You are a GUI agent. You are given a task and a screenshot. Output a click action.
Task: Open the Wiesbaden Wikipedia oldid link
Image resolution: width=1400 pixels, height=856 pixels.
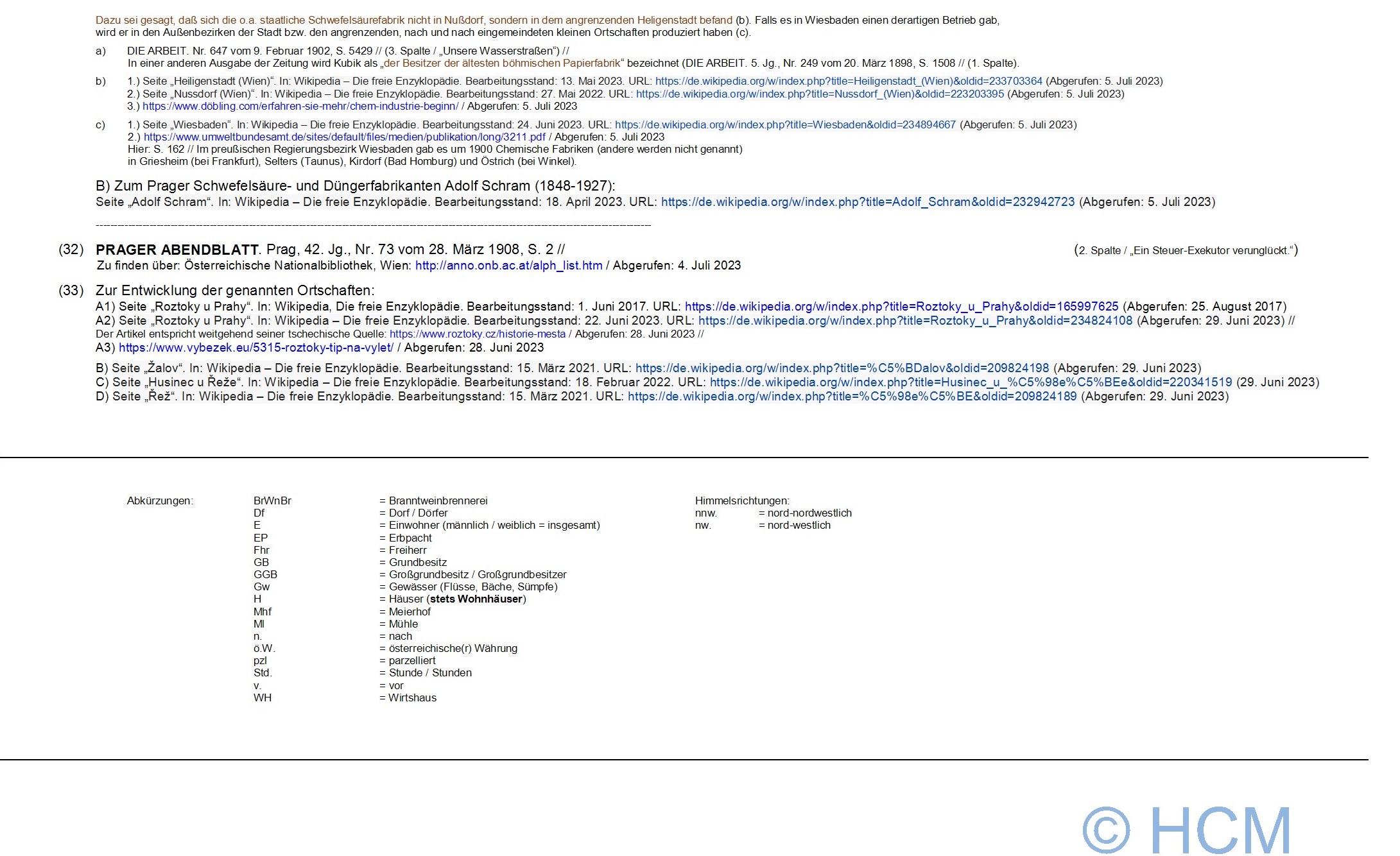point(785,125)
